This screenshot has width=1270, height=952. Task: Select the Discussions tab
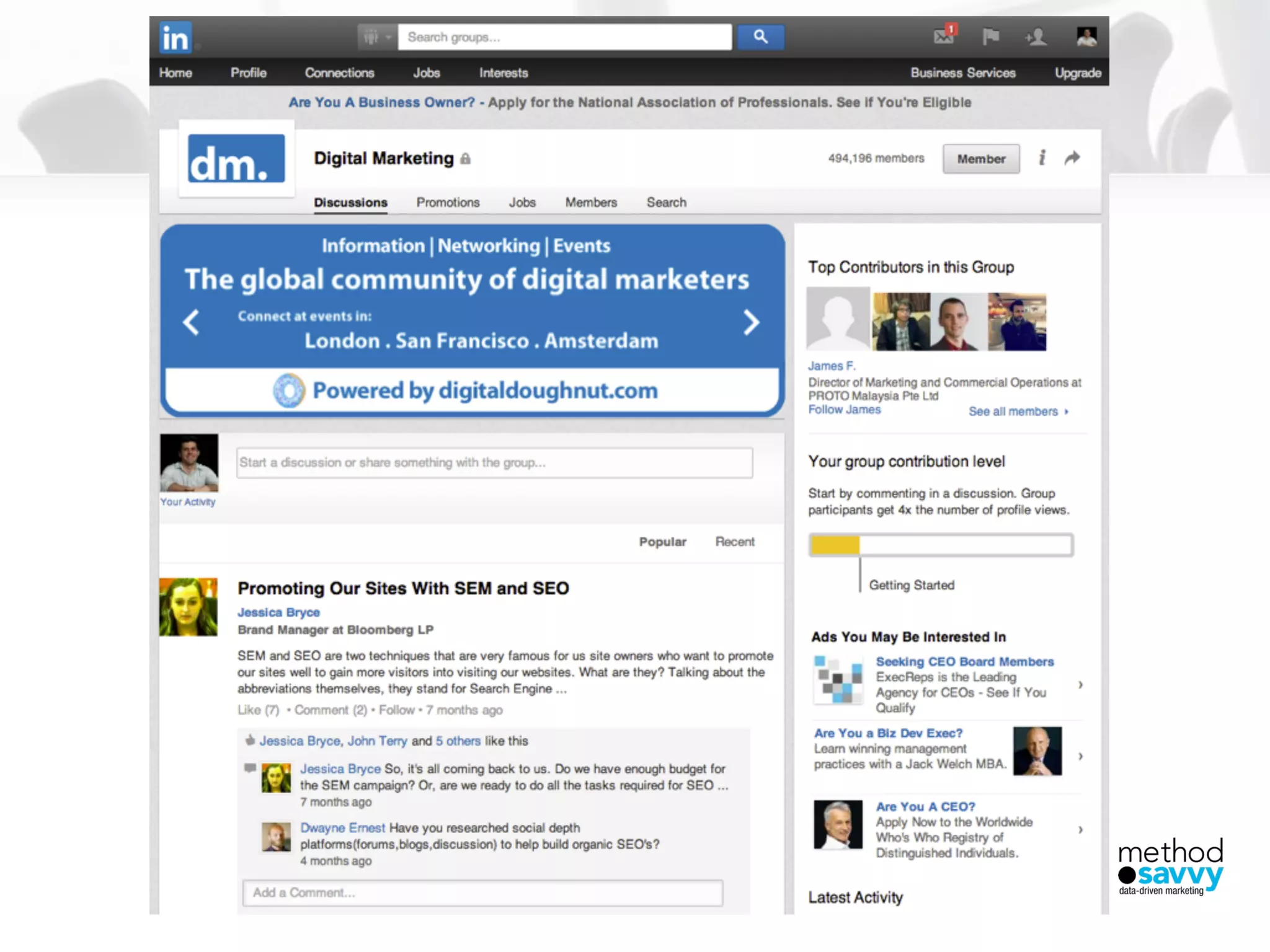[x=350, y=203]
